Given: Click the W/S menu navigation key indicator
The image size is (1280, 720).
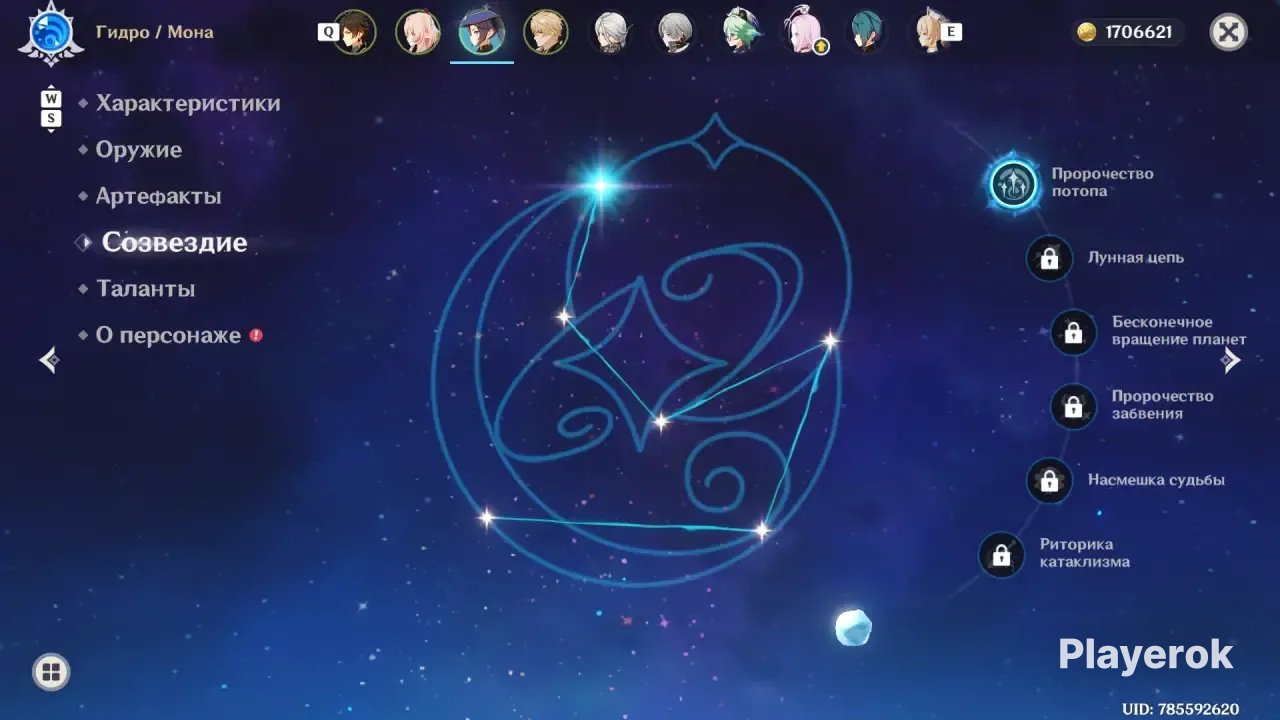Looking at the screenshot, I should pos(51,109).
